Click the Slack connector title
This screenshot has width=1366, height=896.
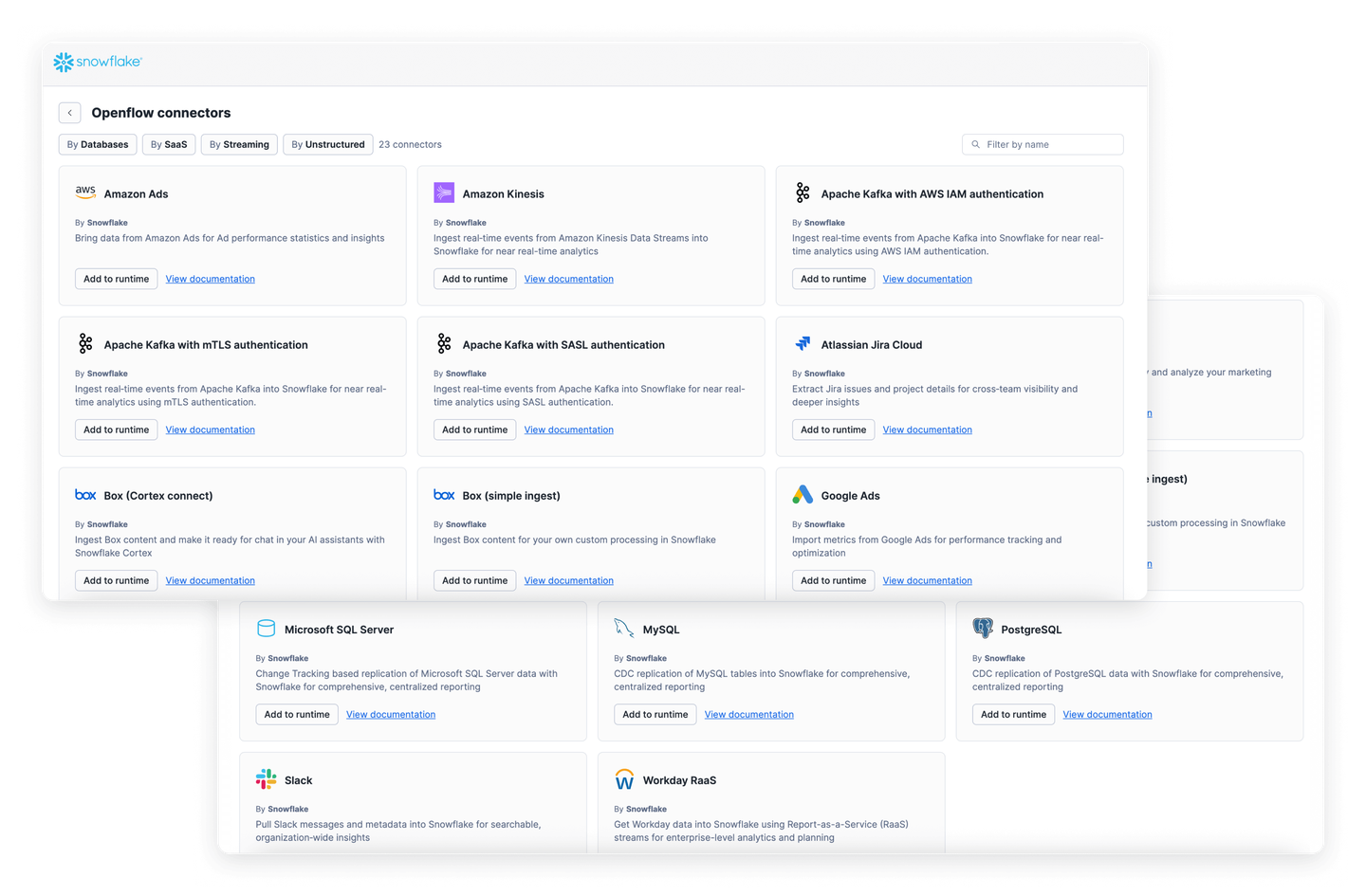coord(298,780)
